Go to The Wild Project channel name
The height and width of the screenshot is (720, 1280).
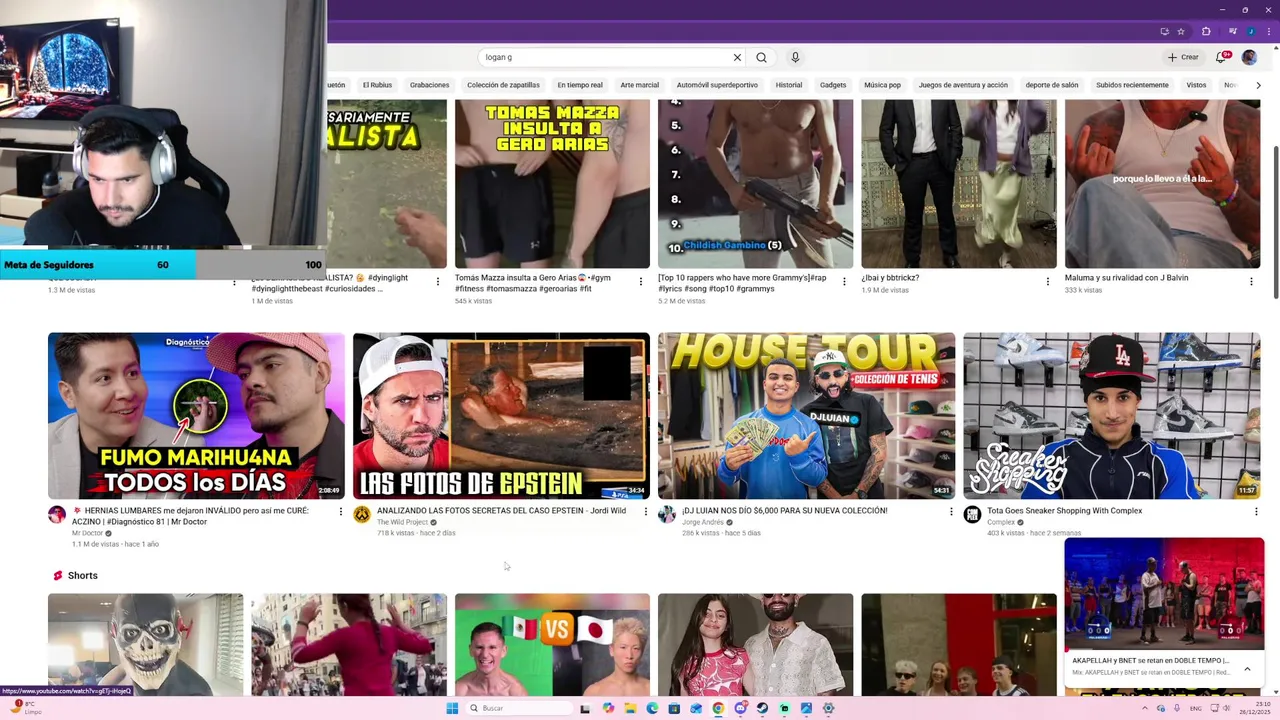402,522
